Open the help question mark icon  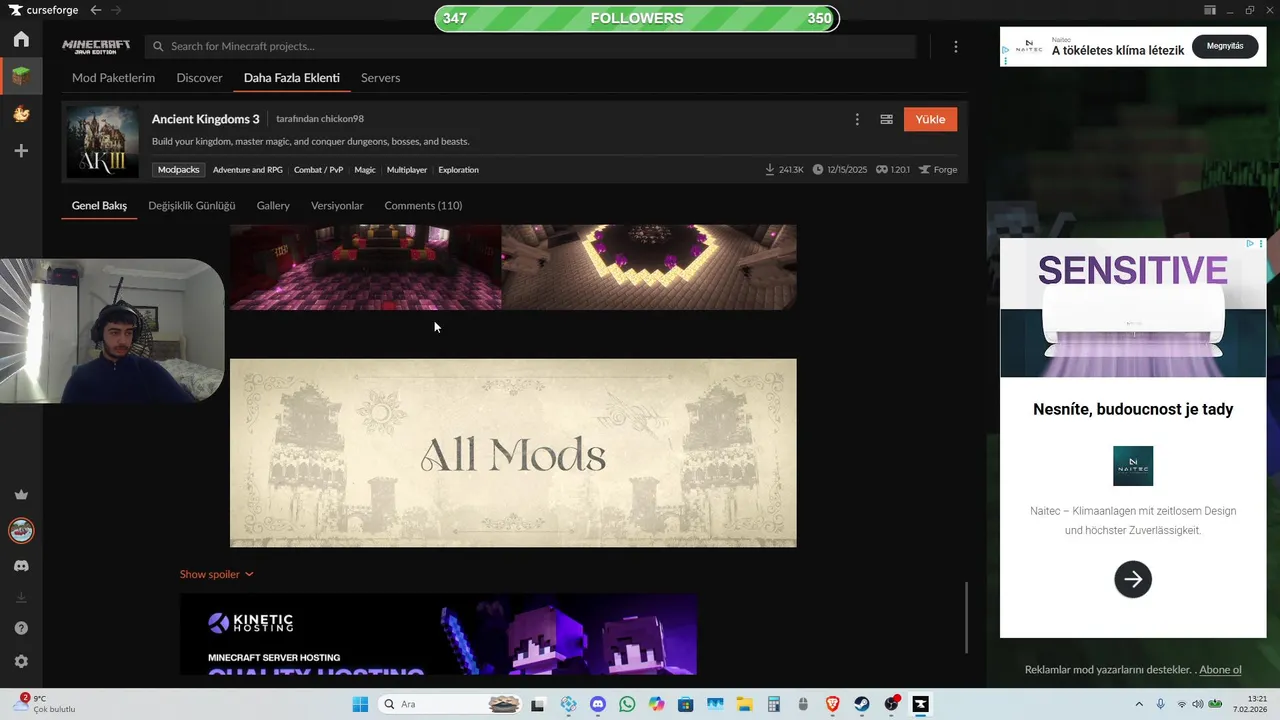(x=21, y=628)
